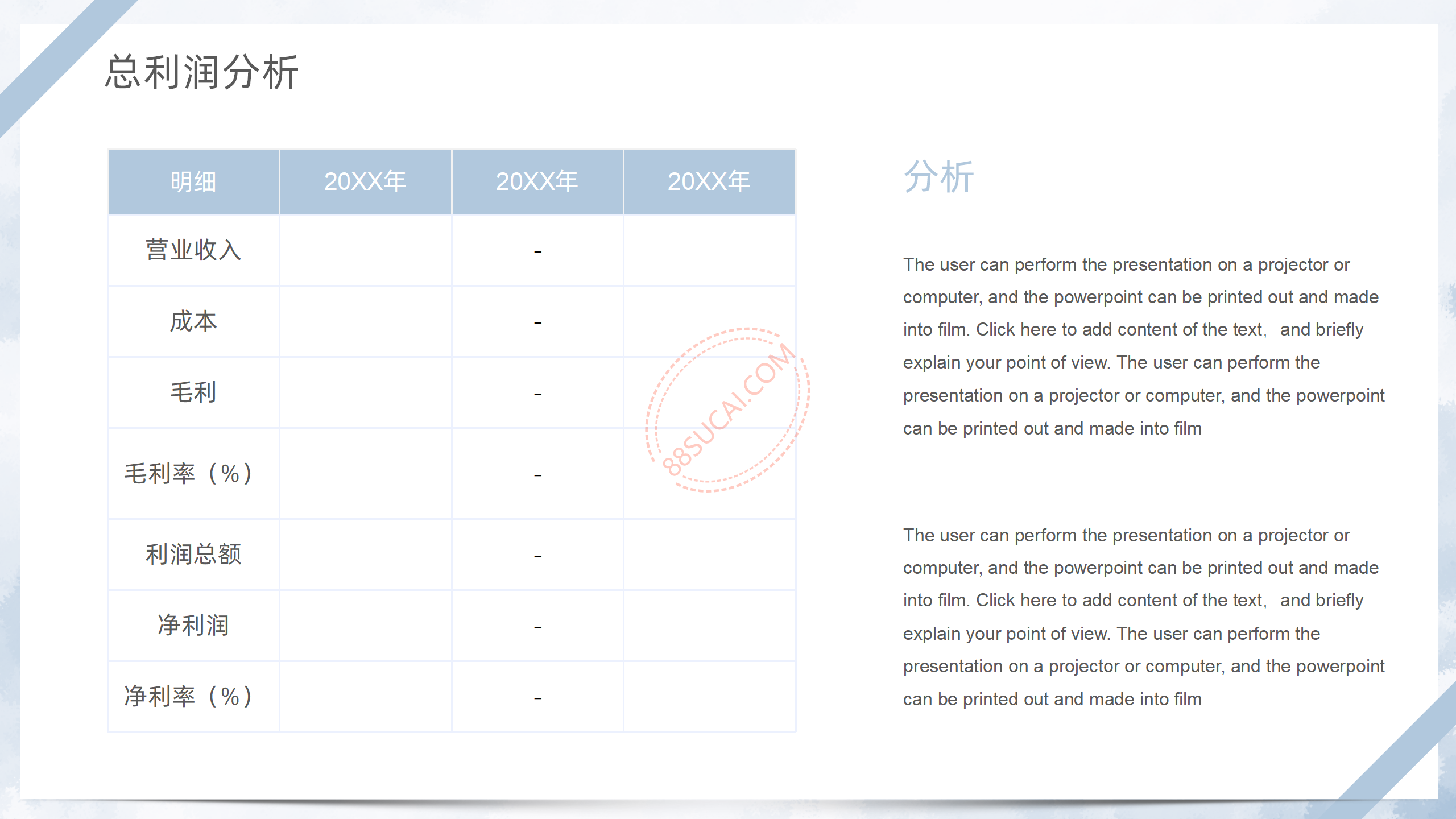Click the 利润总额 row label

(193, 554)
